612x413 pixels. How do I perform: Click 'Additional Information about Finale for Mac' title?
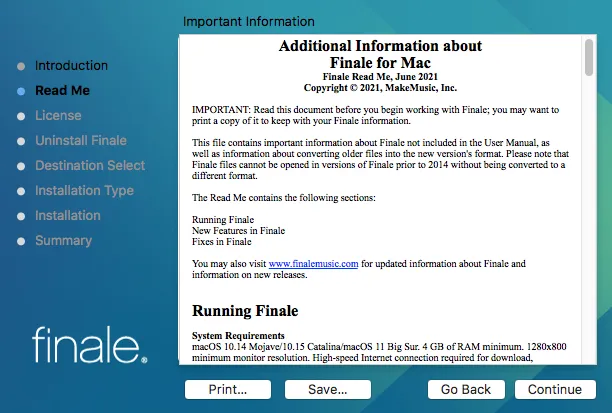pyautogui.click(x=380, y=54)
